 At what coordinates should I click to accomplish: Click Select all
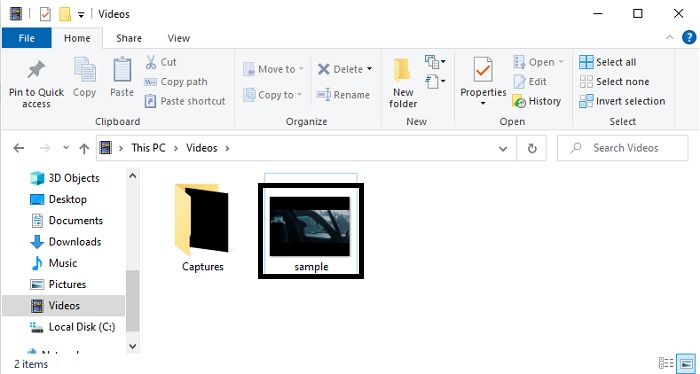pos(608,62)
